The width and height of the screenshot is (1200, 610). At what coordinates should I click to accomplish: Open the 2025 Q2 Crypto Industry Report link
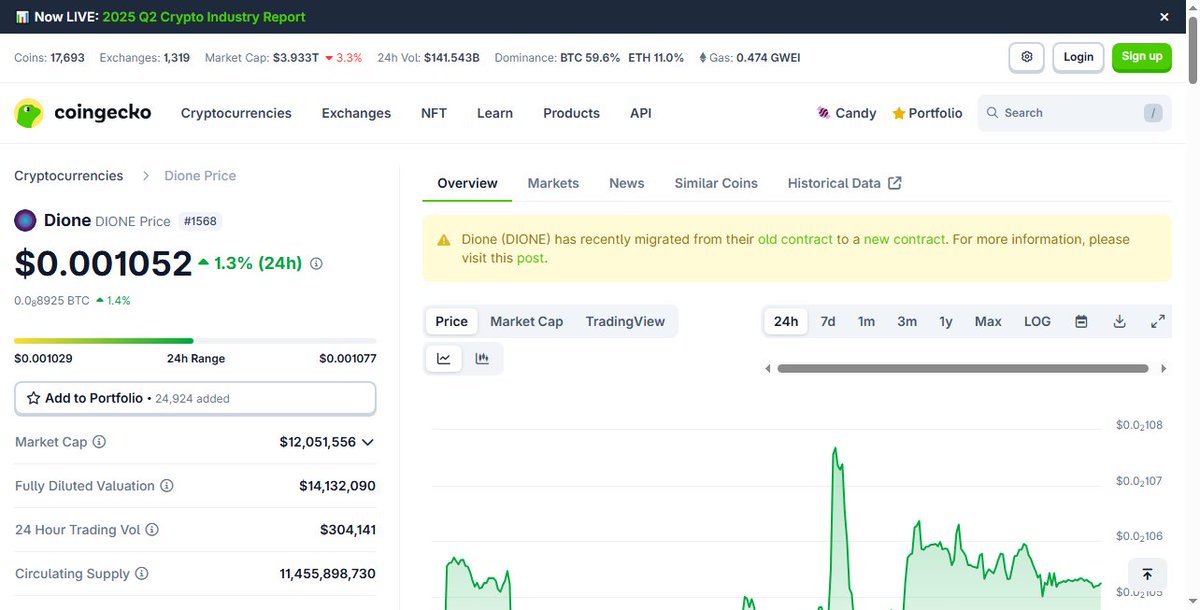click(204, 17)
